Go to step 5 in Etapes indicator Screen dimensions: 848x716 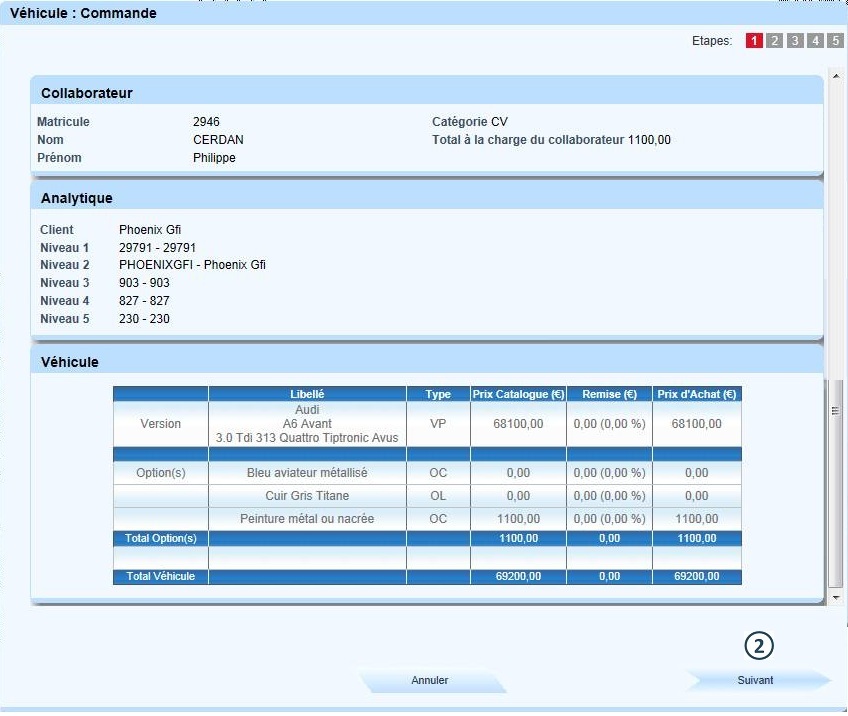(x=835, y=41)
